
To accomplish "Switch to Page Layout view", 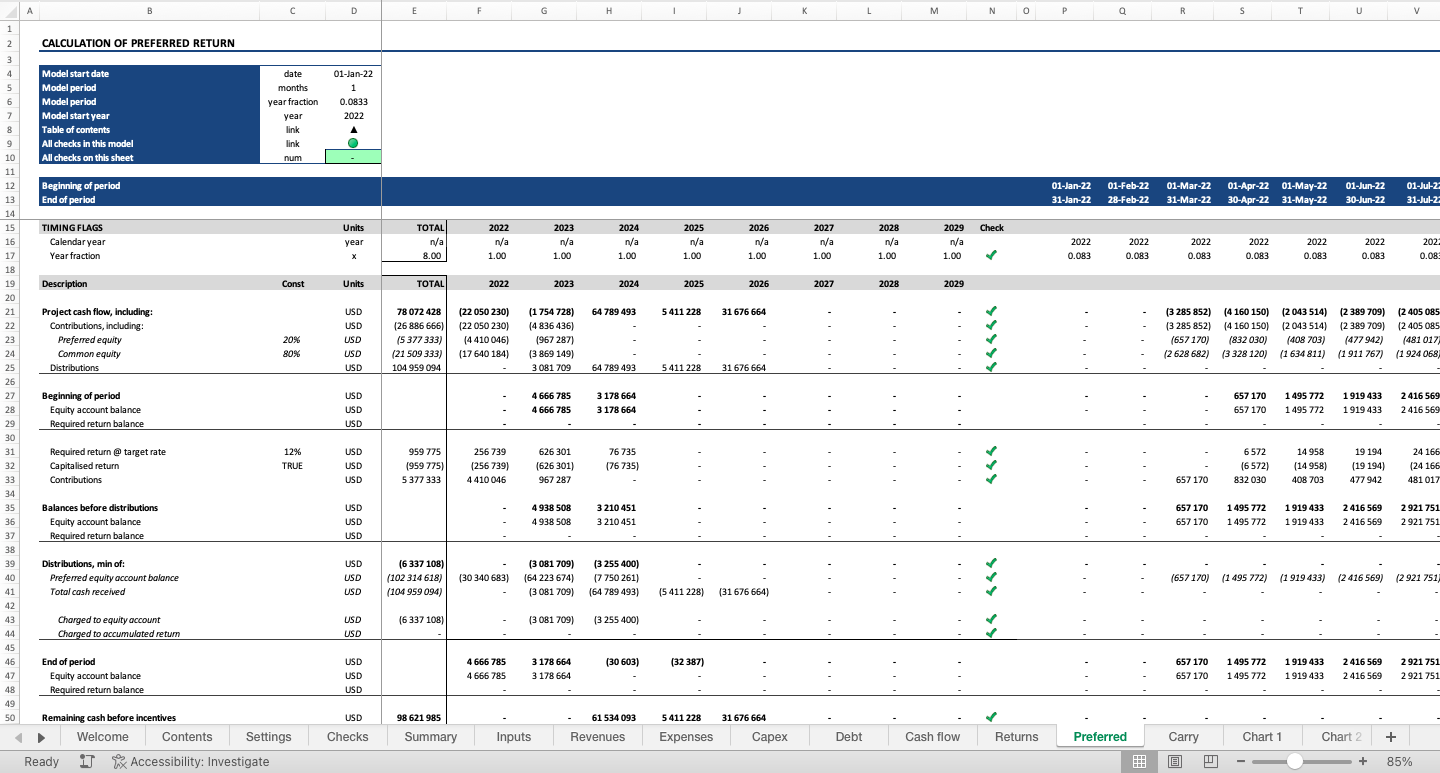I will [x=1175, y=761].
